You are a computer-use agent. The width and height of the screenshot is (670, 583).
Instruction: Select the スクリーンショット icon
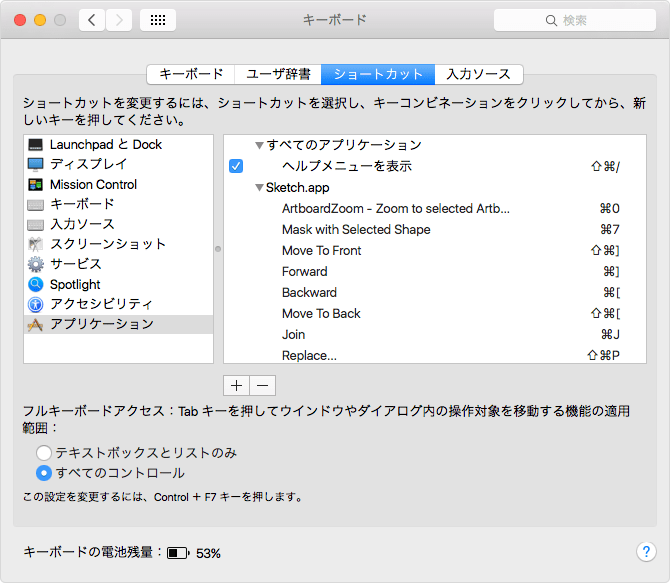click(36, 244)
